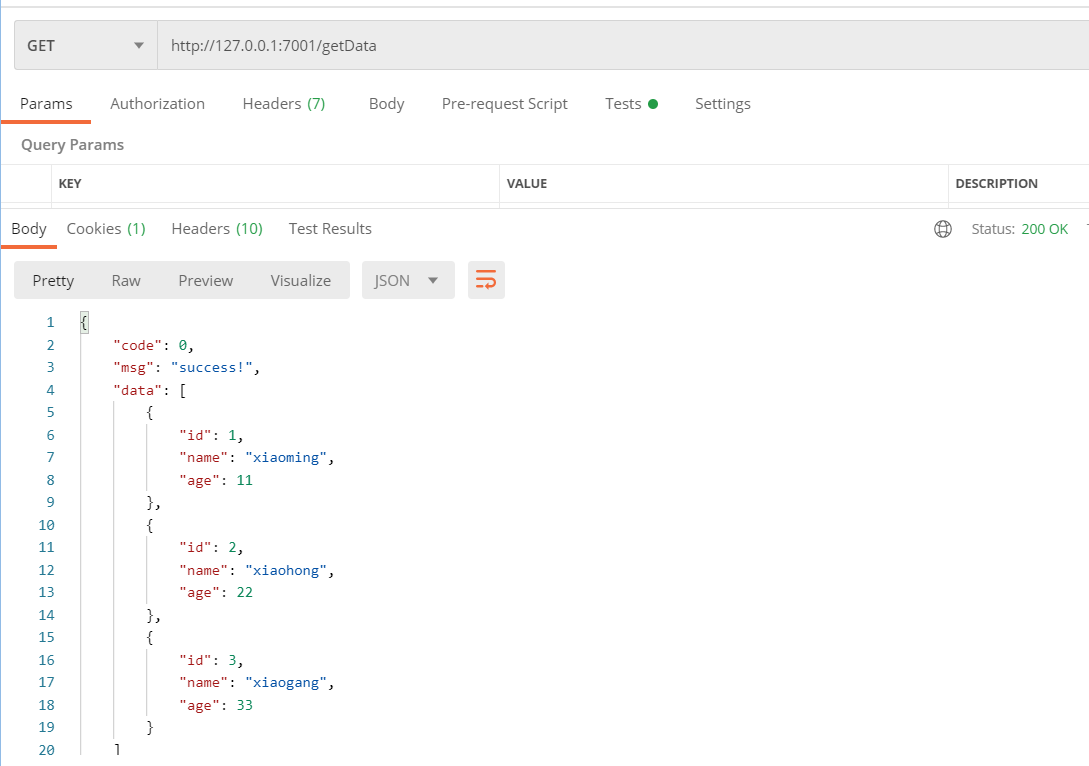Show the response Headers (10) tab
The width and height of the screenshot is (1089, 766).
click(x=217, y=229)
